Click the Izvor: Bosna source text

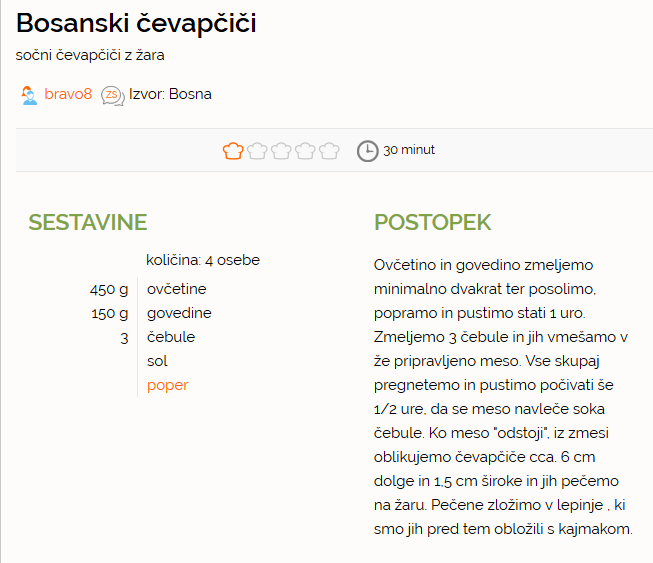170,94
